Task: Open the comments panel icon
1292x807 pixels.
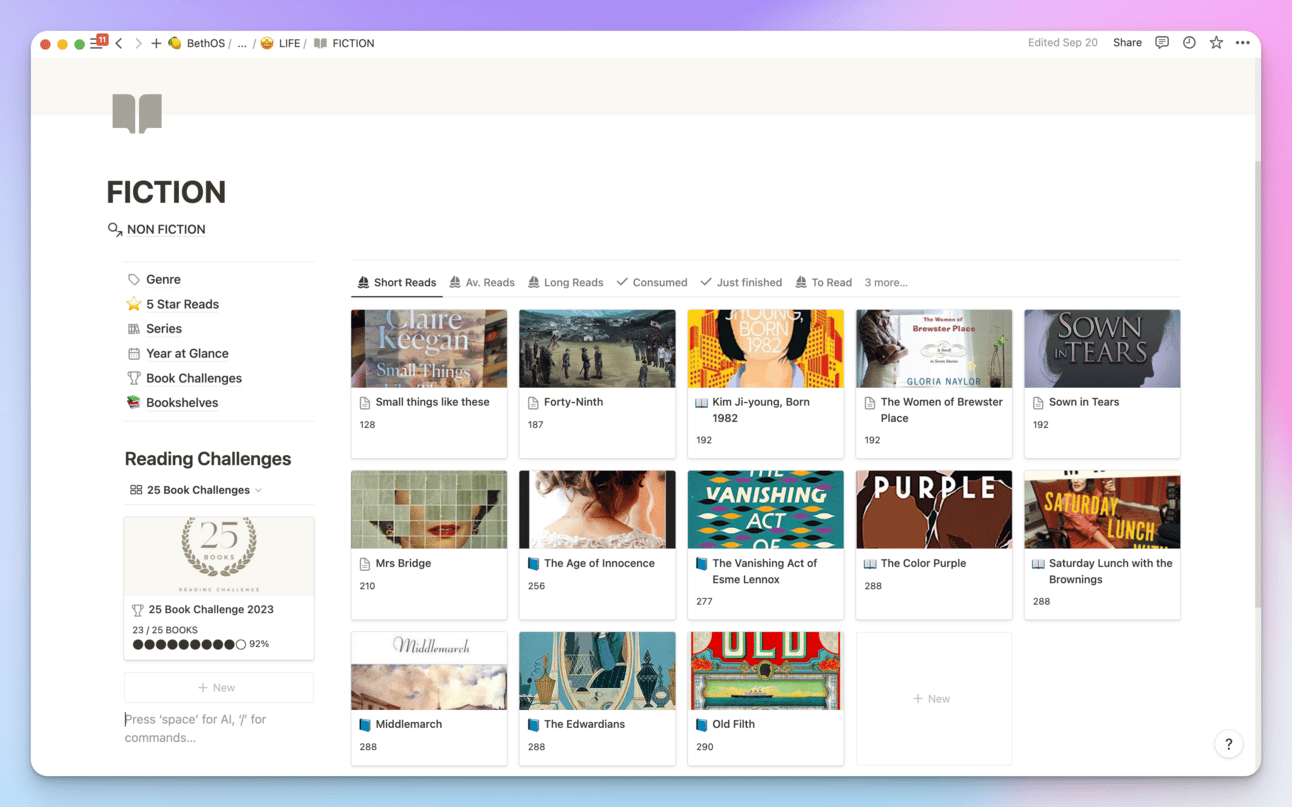Action: click(x=1162, y=43)
